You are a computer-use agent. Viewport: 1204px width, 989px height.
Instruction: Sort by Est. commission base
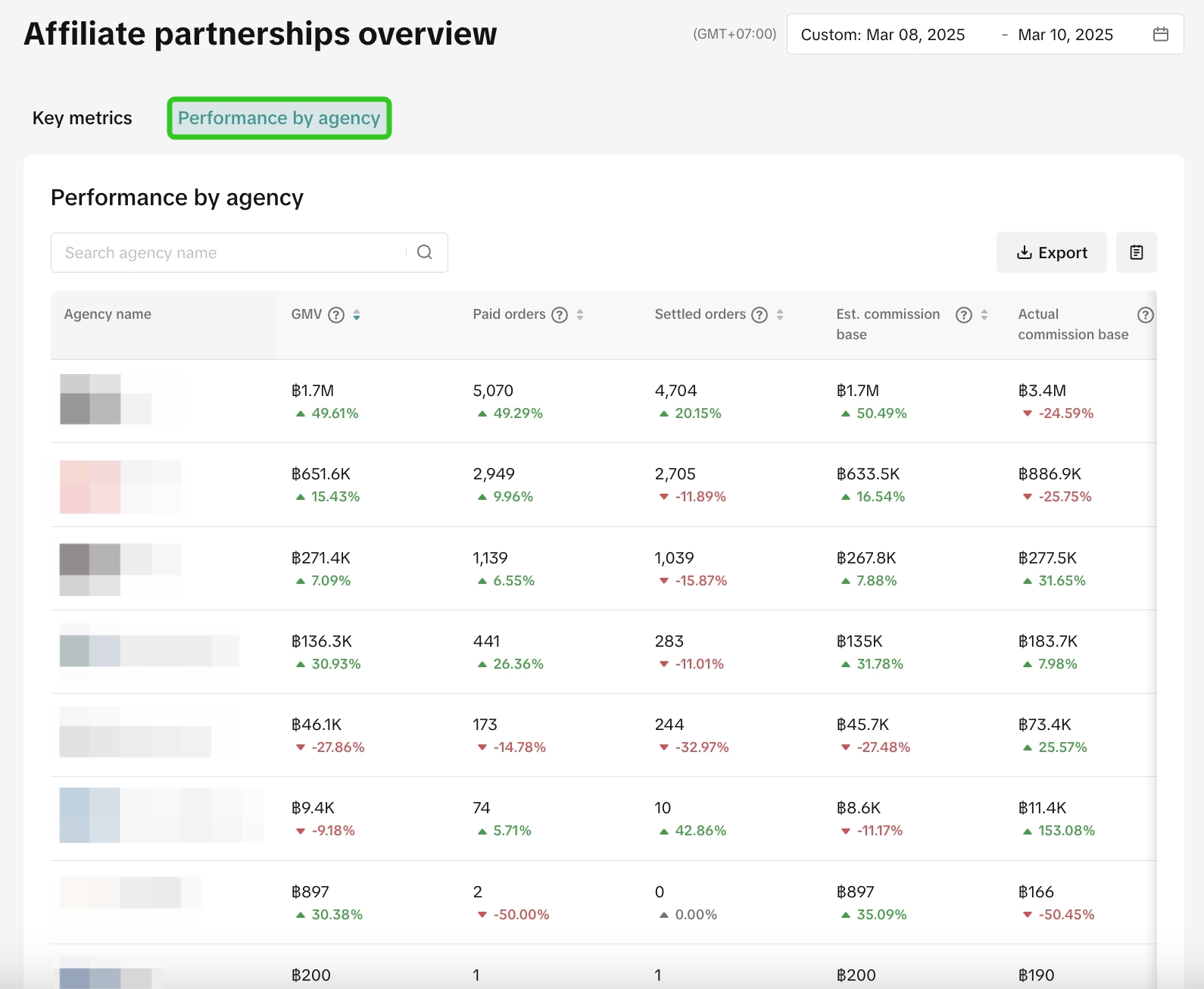(984, 315)
